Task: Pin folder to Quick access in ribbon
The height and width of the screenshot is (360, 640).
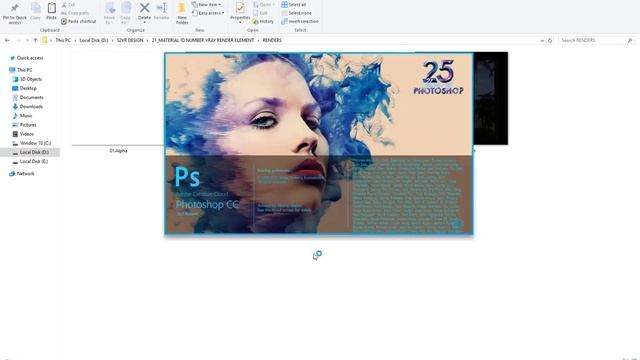Action: coord(15,13)
